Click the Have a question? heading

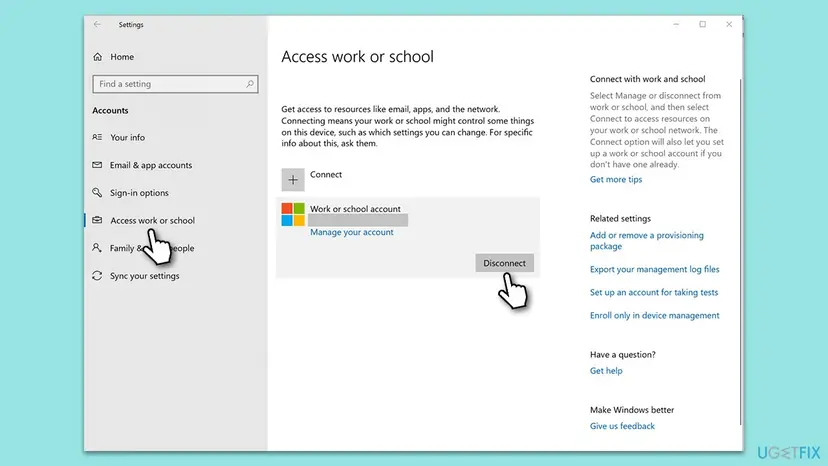coord(623,355)
